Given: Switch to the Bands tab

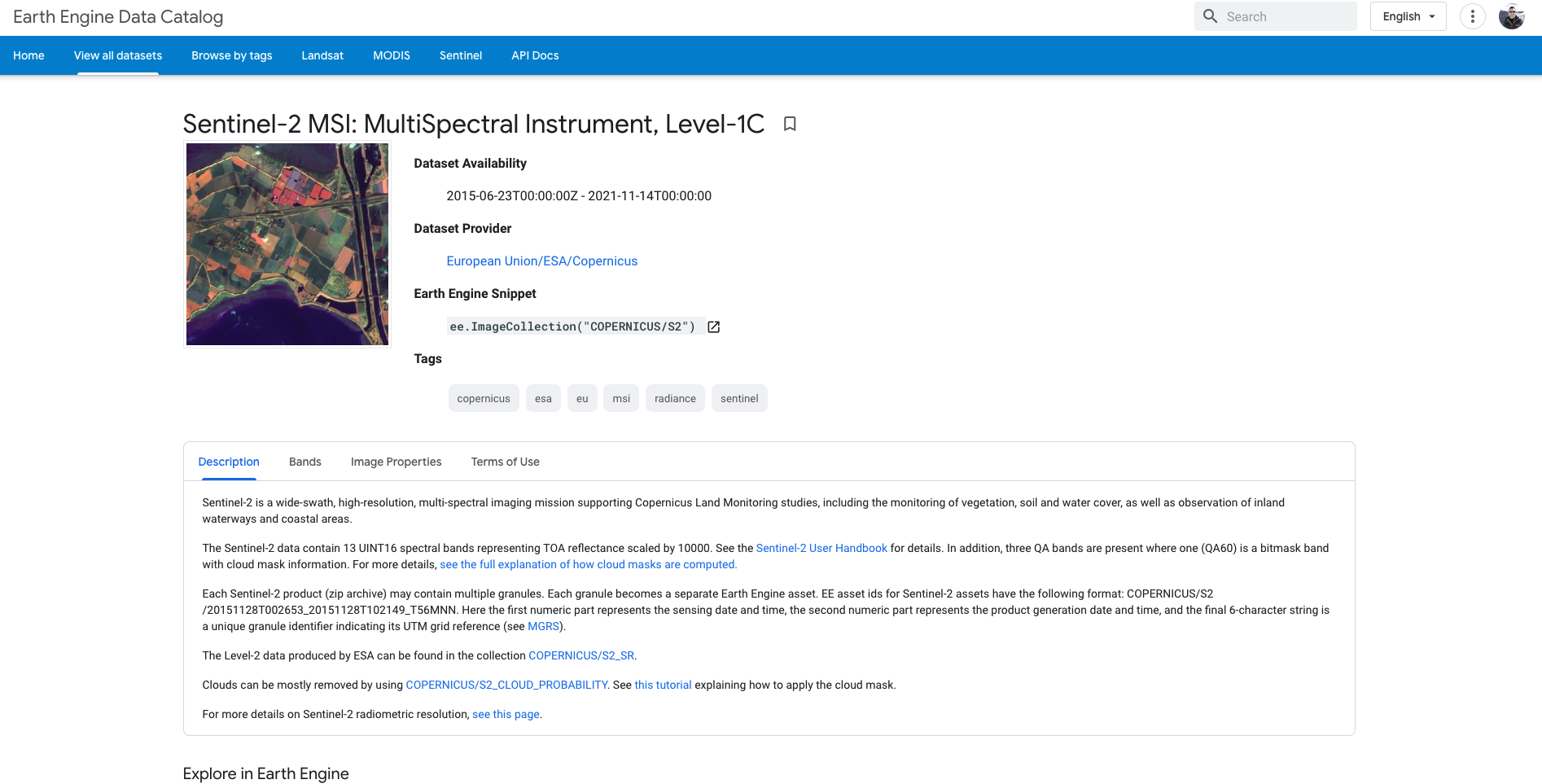Looking at the screenshot, I should [304, 462].
